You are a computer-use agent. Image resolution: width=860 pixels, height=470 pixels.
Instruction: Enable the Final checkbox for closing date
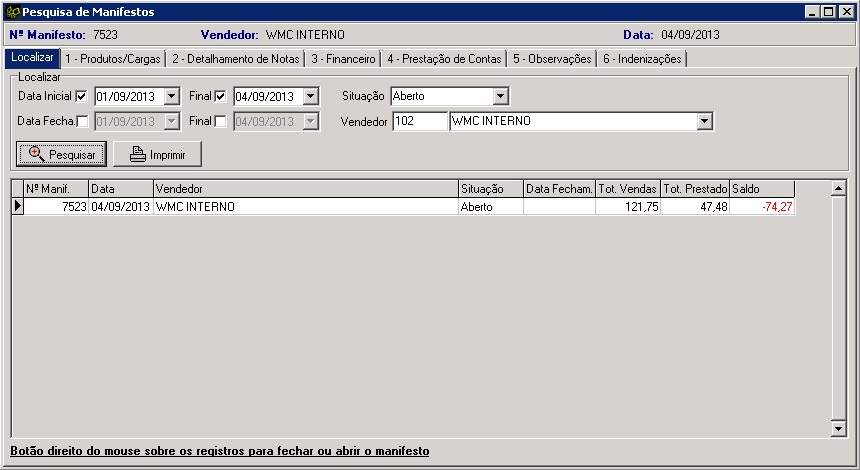[221, 121]
